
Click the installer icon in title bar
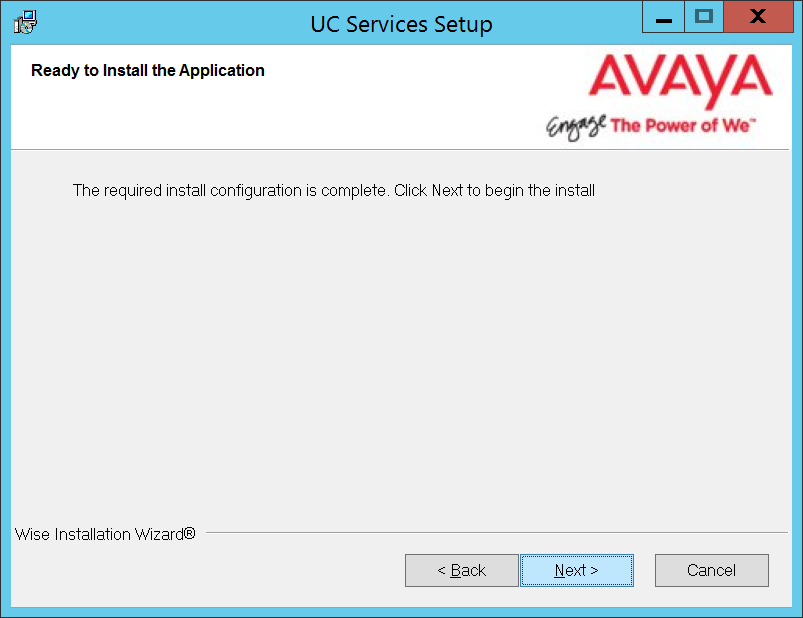tap(25, 22)
